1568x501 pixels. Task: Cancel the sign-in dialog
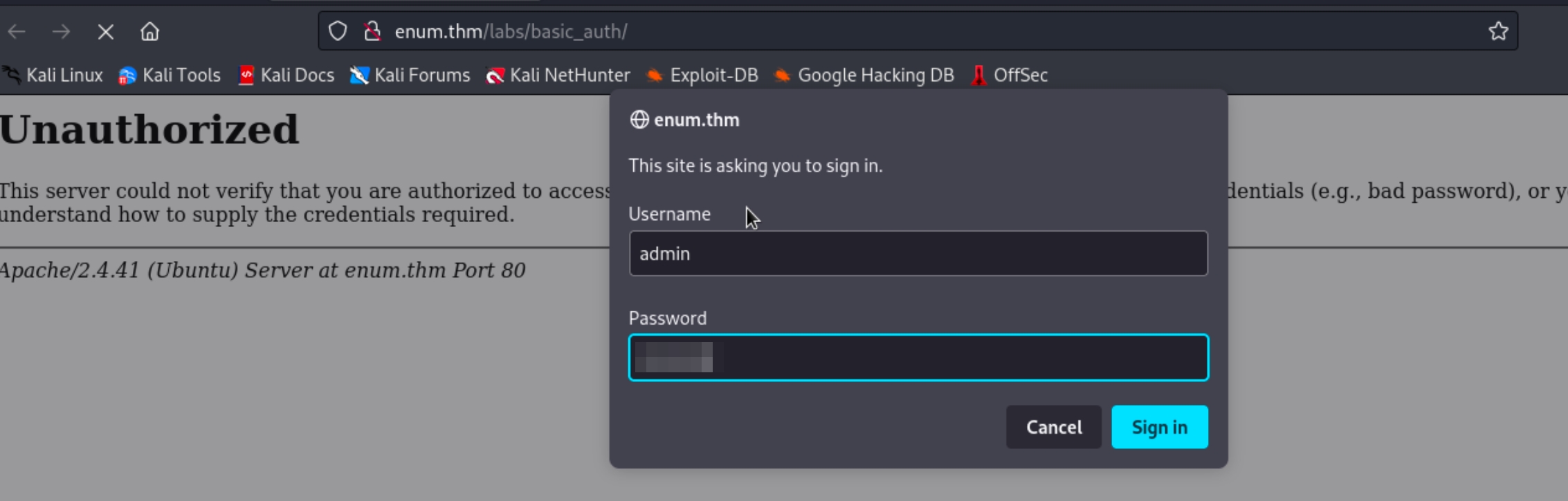[x=1053, y=428]
